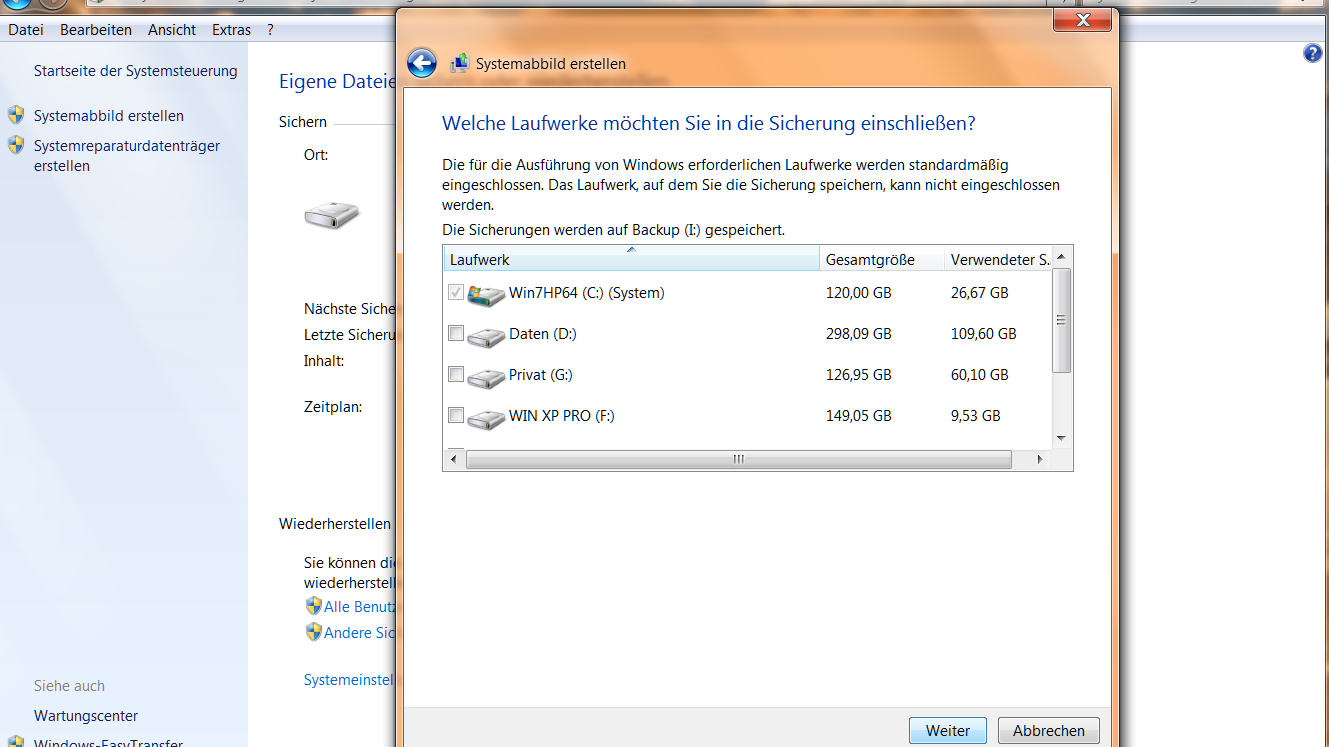Click the 60,10 GB used space cell
Screen dimensions: 1329x747
(980, 375)
